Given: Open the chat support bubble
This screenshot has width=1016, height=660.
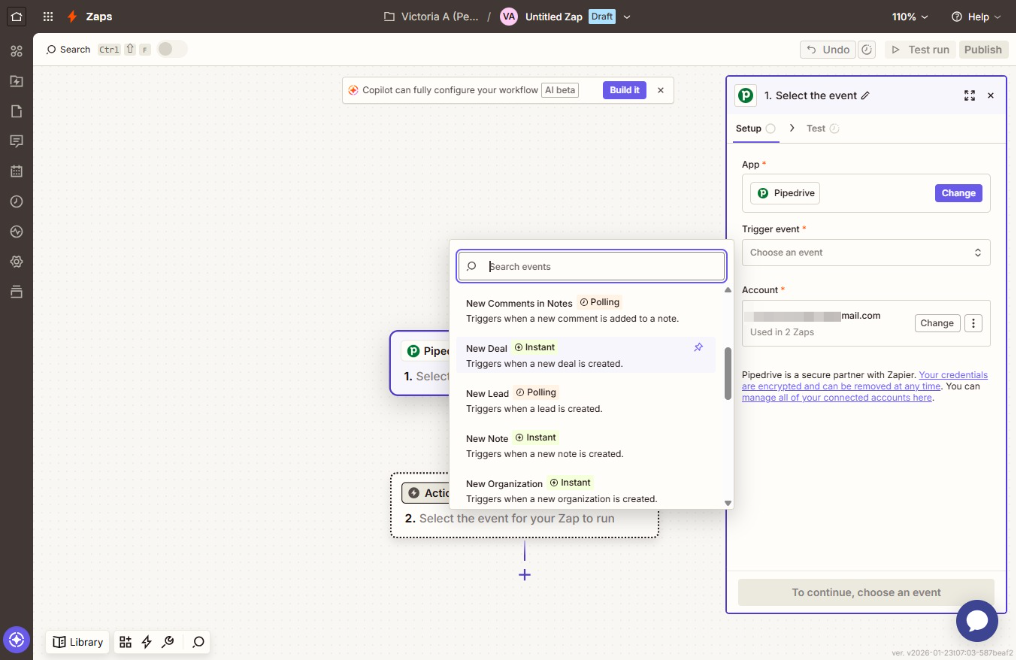Looking at the screenshot, I should coord(977,620).
